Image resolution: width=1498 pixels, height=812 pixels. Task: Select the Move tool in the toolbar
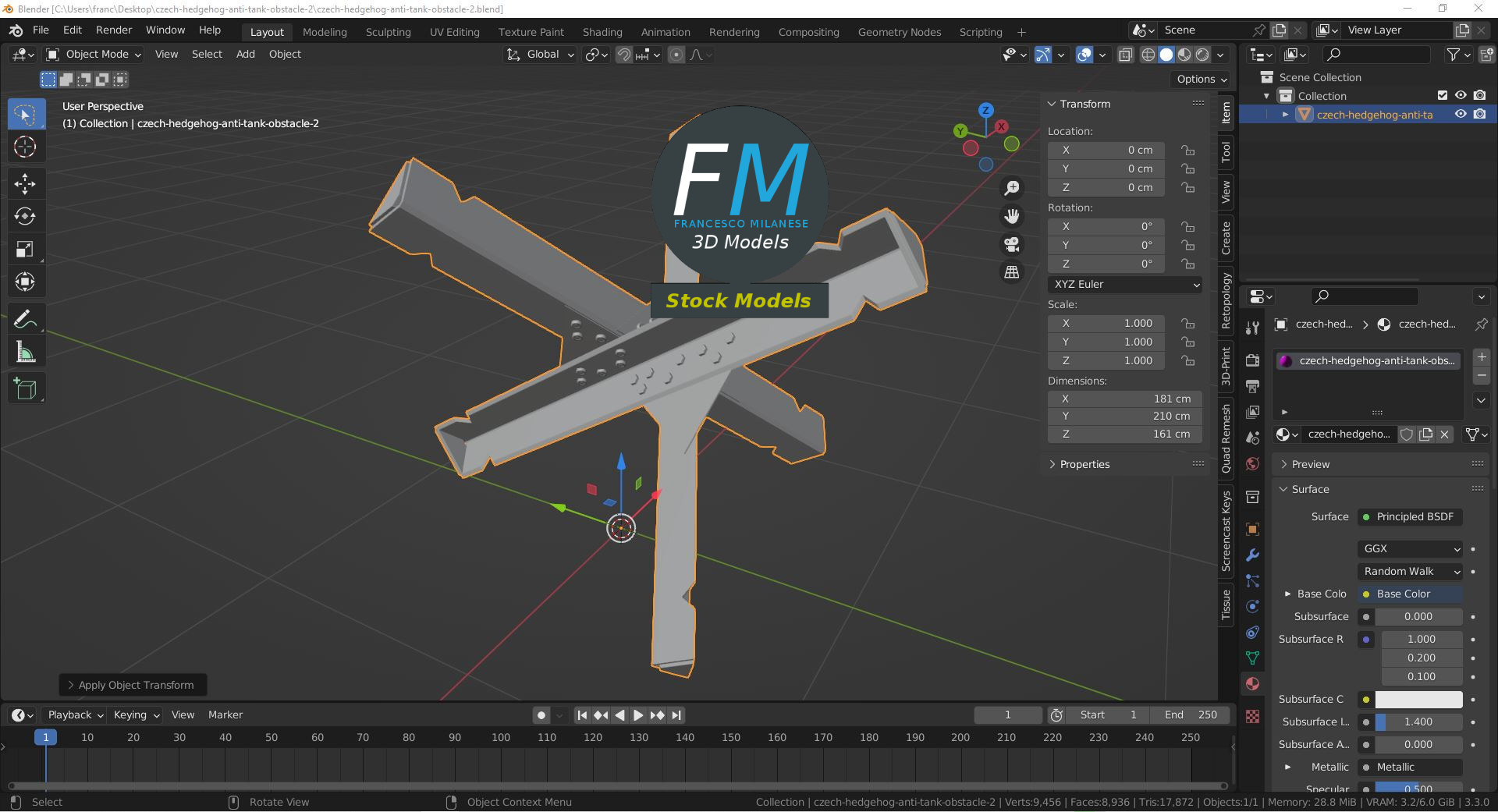pos(25,184)
